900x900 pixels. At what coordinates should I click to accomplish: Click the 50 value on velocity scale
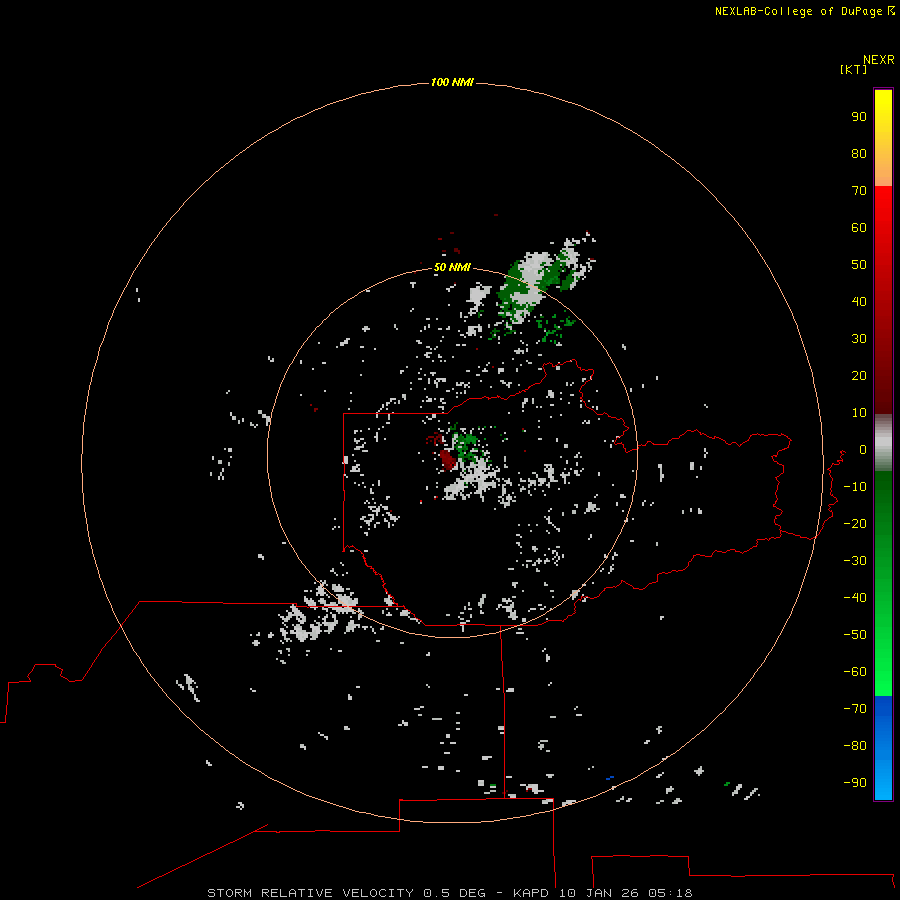click(x=859, y=265)
